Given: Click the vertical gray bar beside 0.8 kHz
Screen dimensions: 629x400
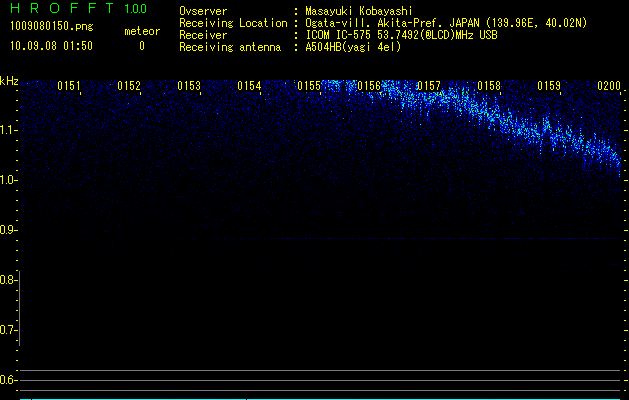Looking at the screenshot, I should (x=19, y=308).
